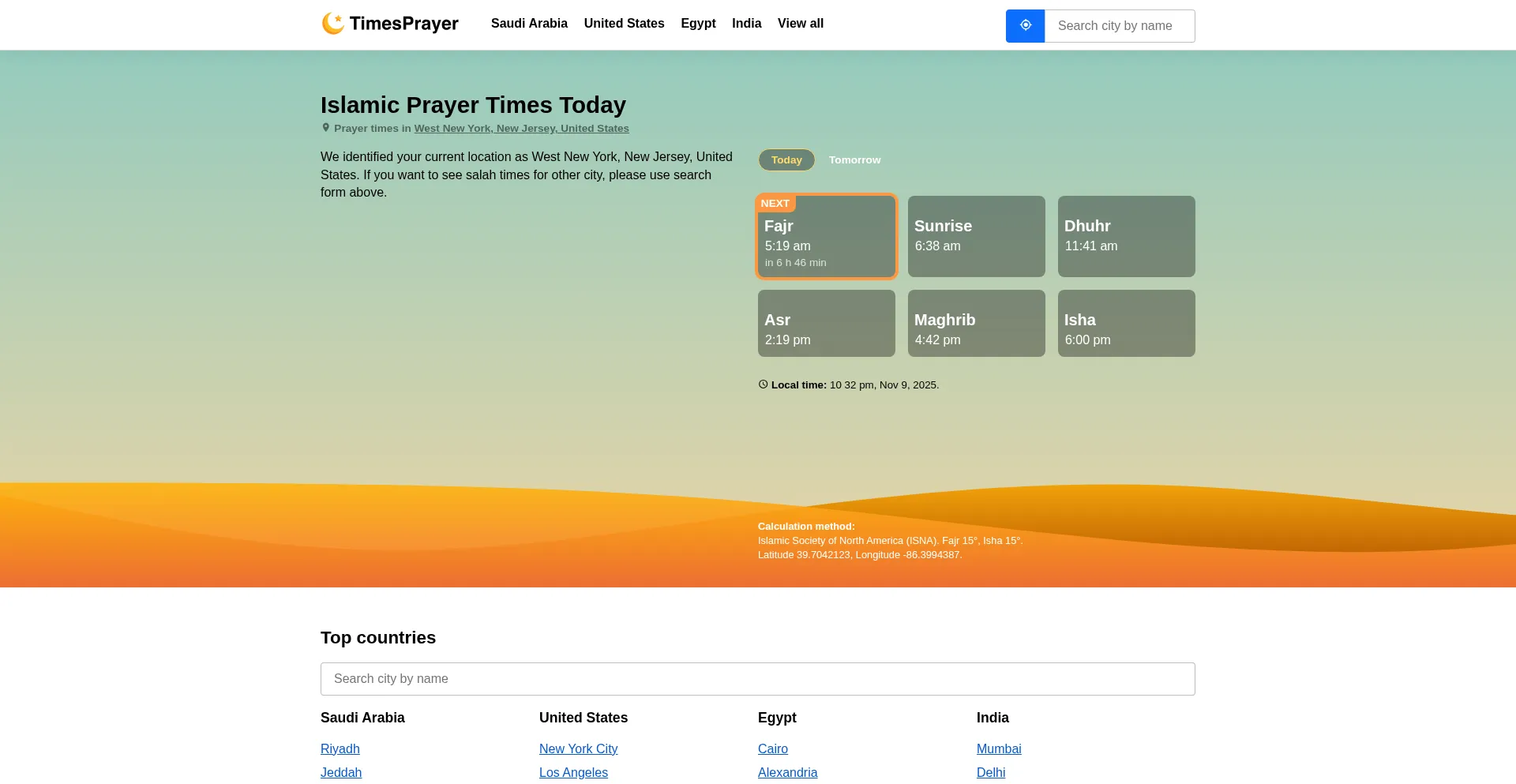Image resolution: width=1516 pixels, height=784 pixels.
Task: Open the View all countries link
Action: point(800,24)
